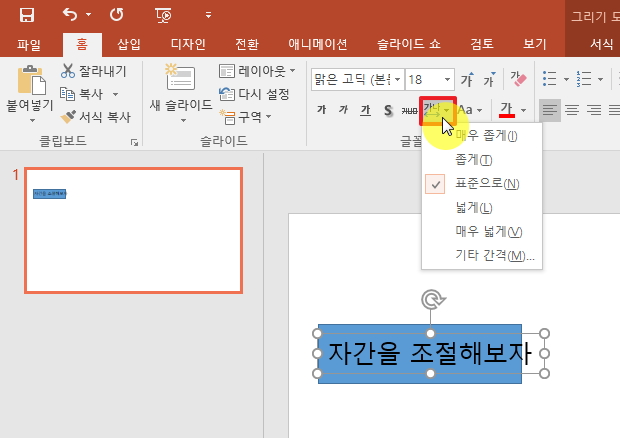
Task: Click the bullets list icon
Action: coord(550,79)
